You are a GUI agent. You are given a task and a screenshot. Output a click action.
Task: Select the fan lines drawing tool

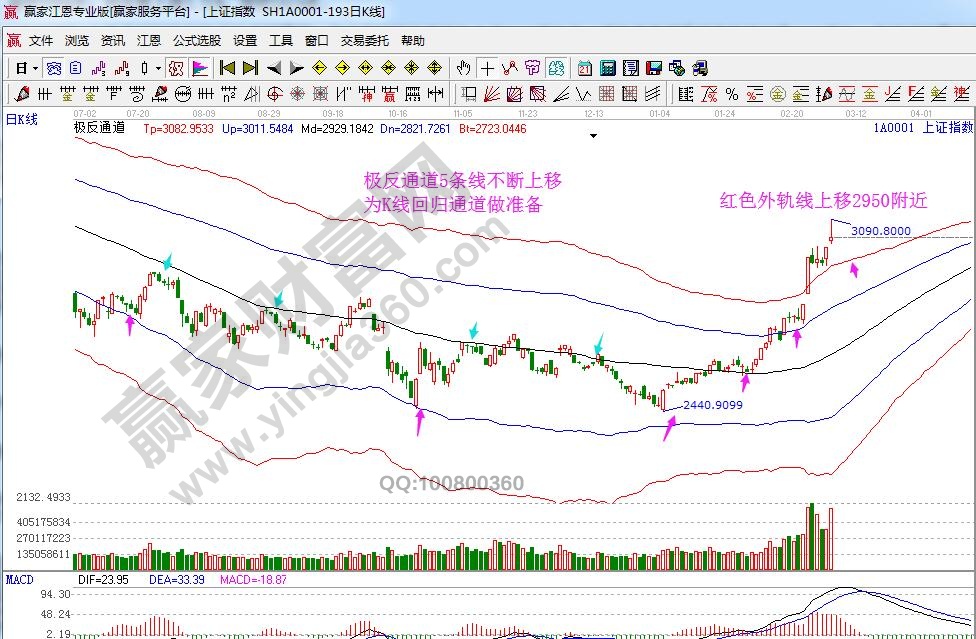click(492, 94)
